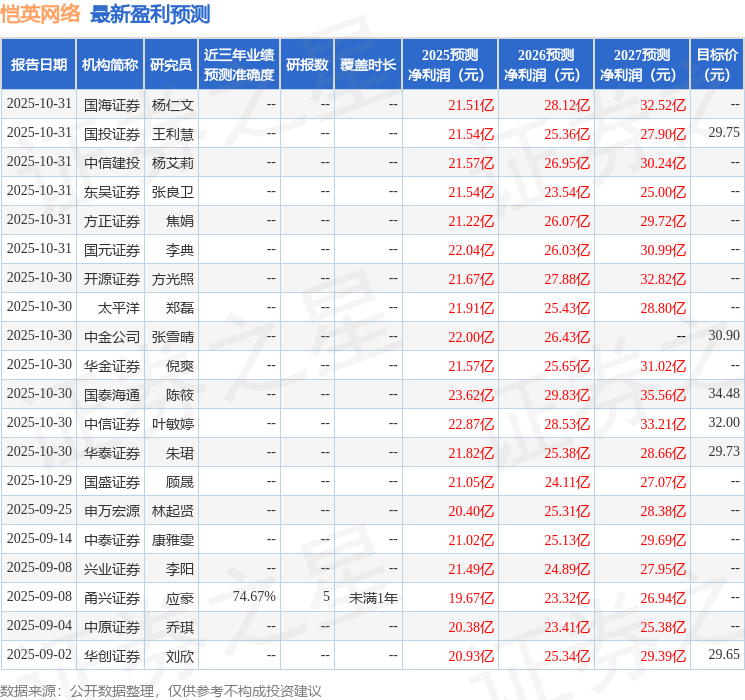
Task: Select the 华创证券 institution cell
Action: [112, 656]
